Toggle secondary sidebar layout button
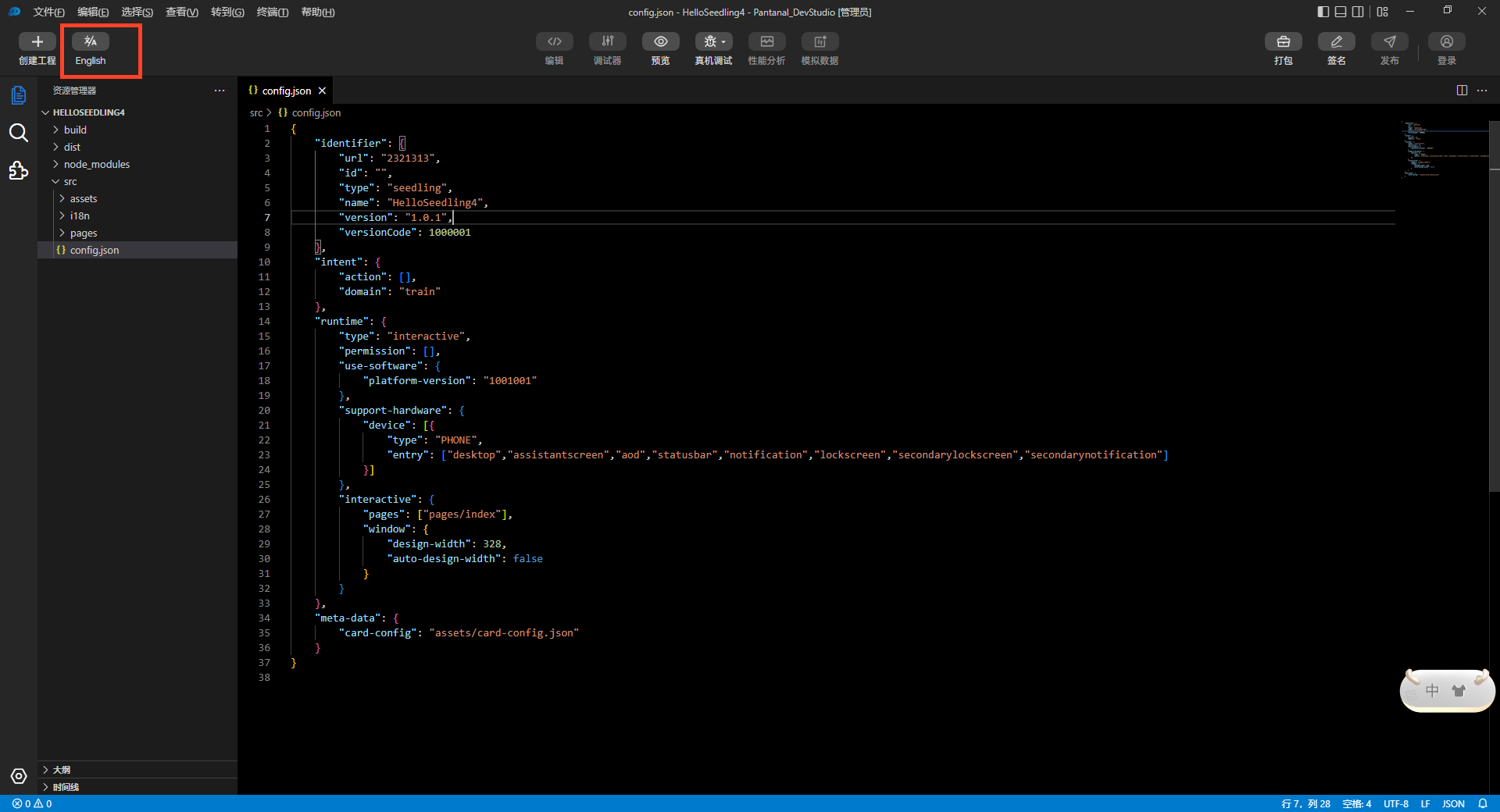The width and height of the screenshot is (1500, 812). click(x=1358, y=12)
